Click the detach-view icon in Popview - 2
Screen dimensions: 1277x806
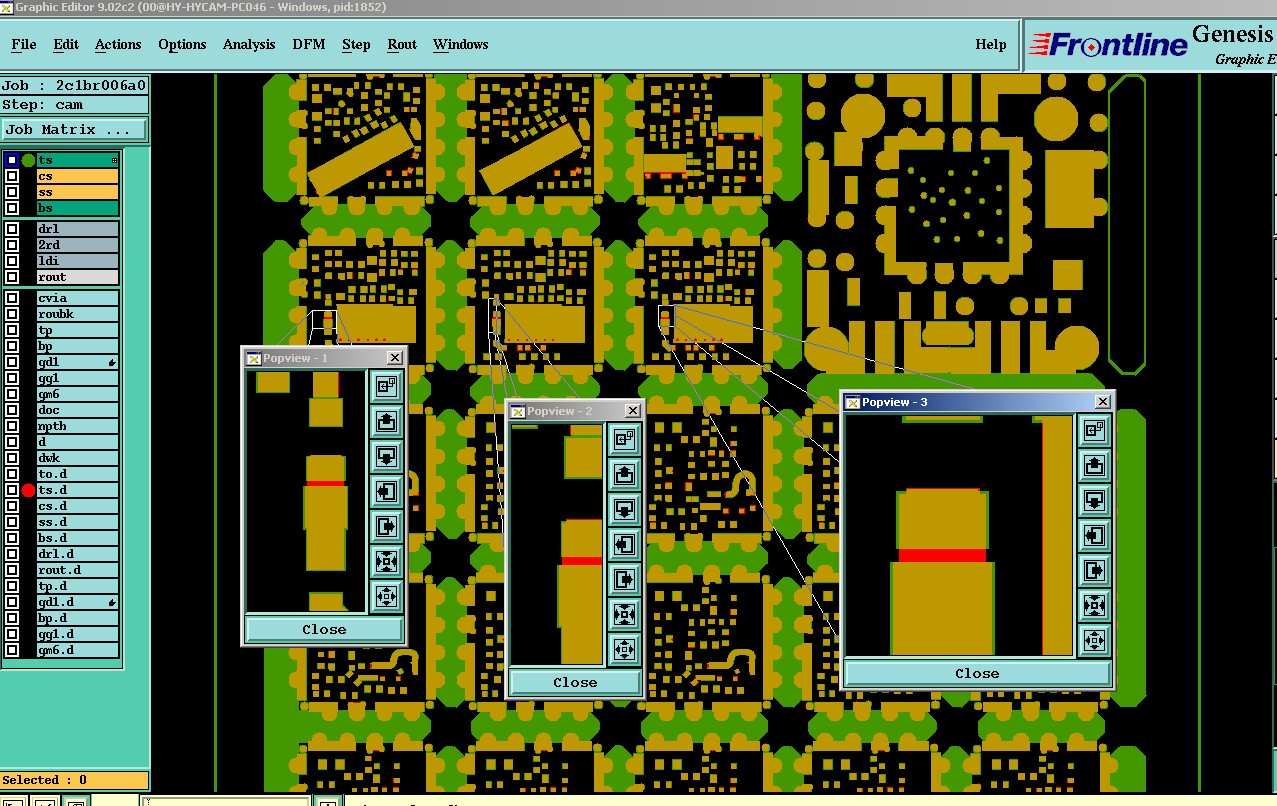click(x=624, y=439)
